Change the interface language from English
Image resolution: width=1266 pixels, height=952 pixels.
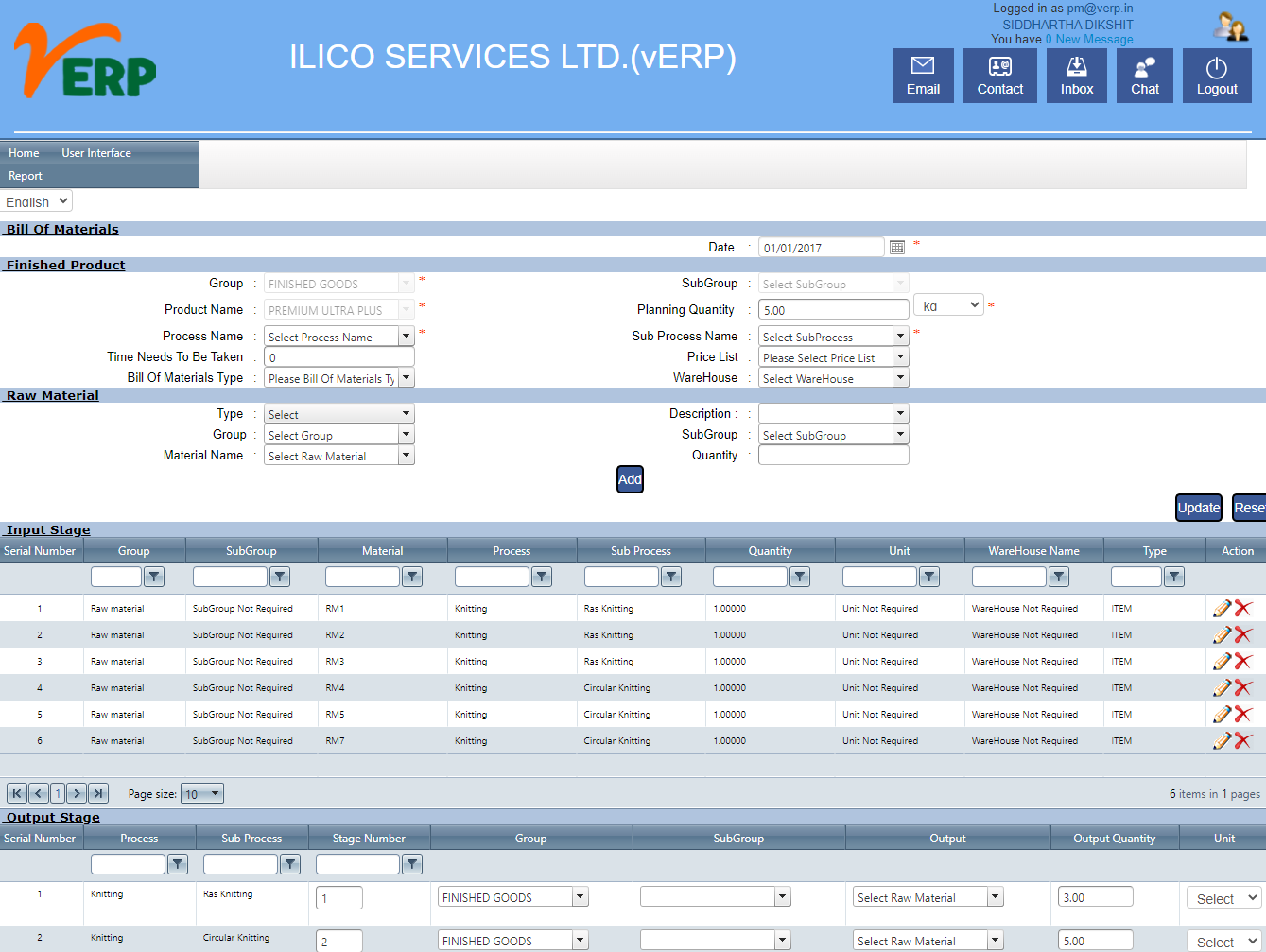tap(36, 200)
